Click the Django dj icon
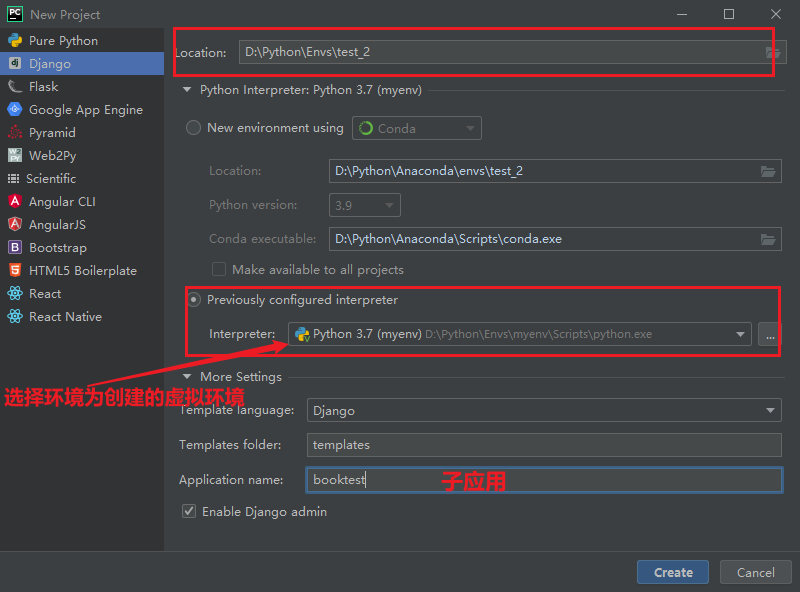 [x=15, y=63]
